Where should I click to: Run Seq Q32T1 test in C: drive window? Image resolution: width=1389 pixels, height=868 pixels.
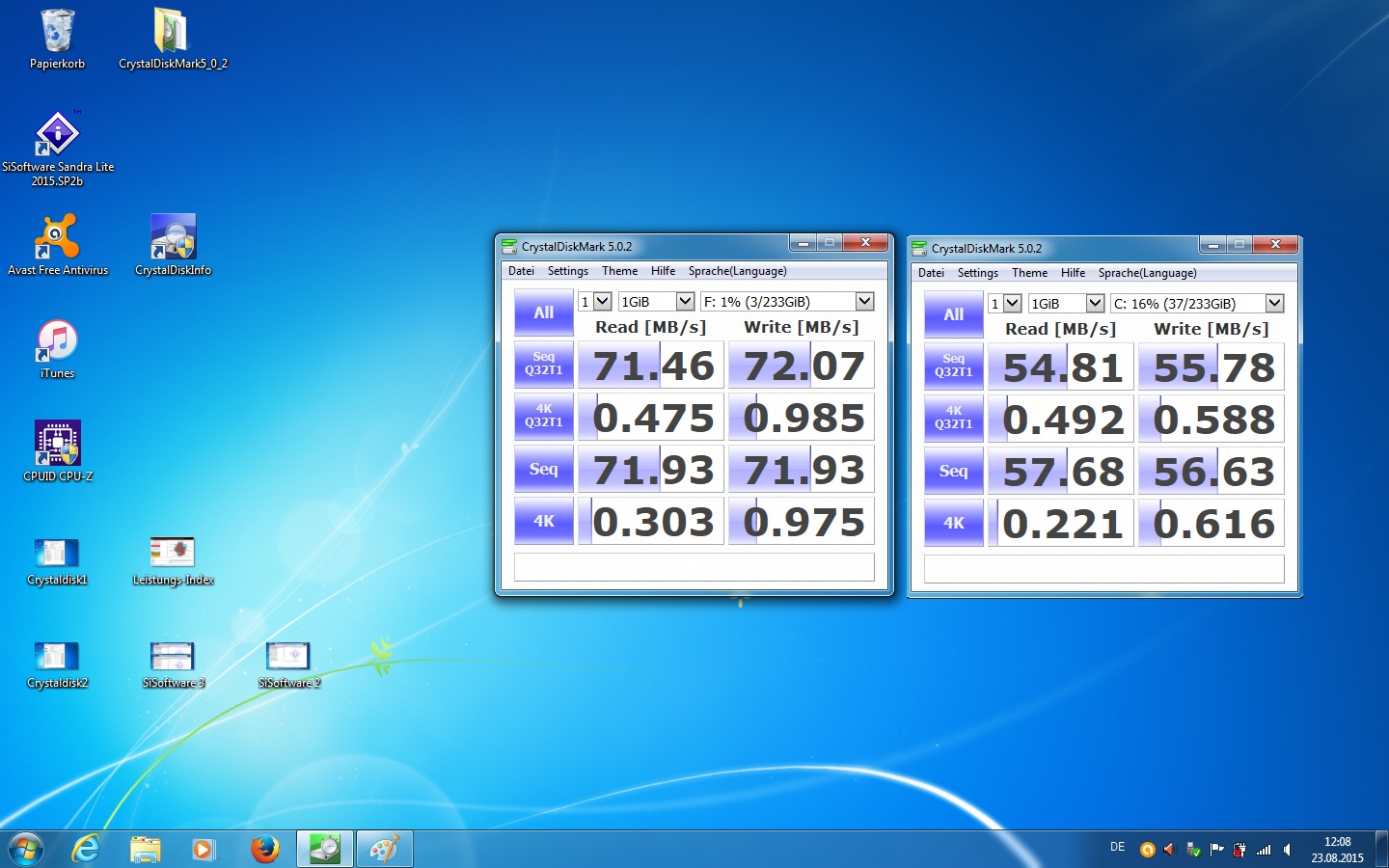click(x=954, y=366)
